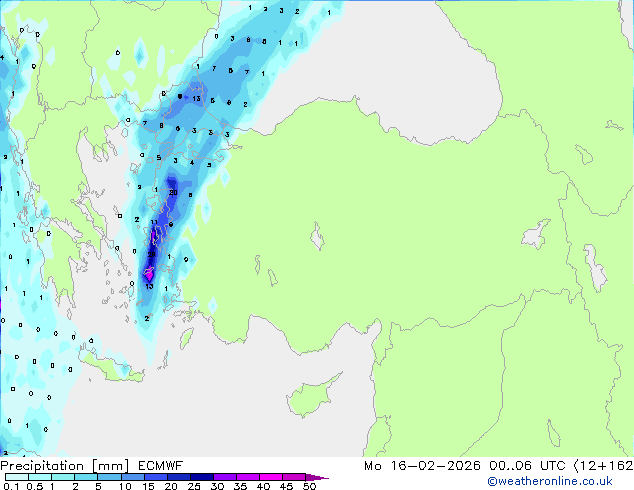Click the above-50 legend arrow tip
Image resolution: width=634 pixels, height=490 pixels.
pos(317,477)
